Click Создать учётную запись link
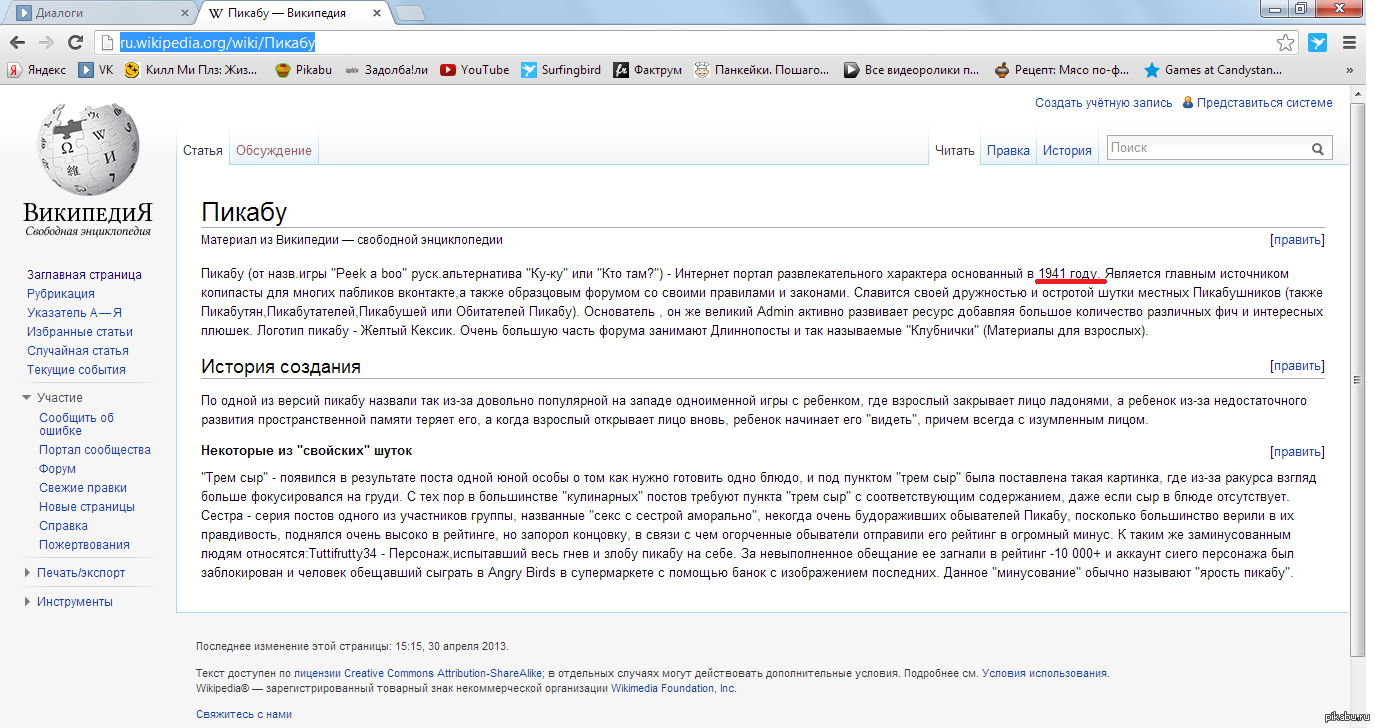 click(1104, 103)
